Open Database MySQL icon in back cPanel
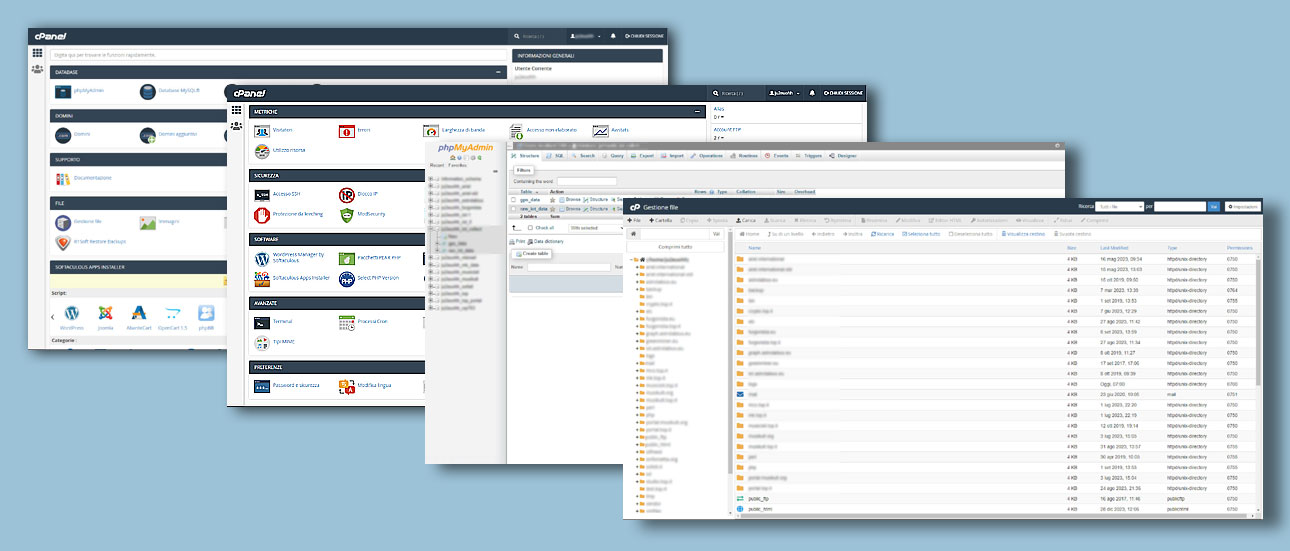1290x551 pixels. coord(148,91)
